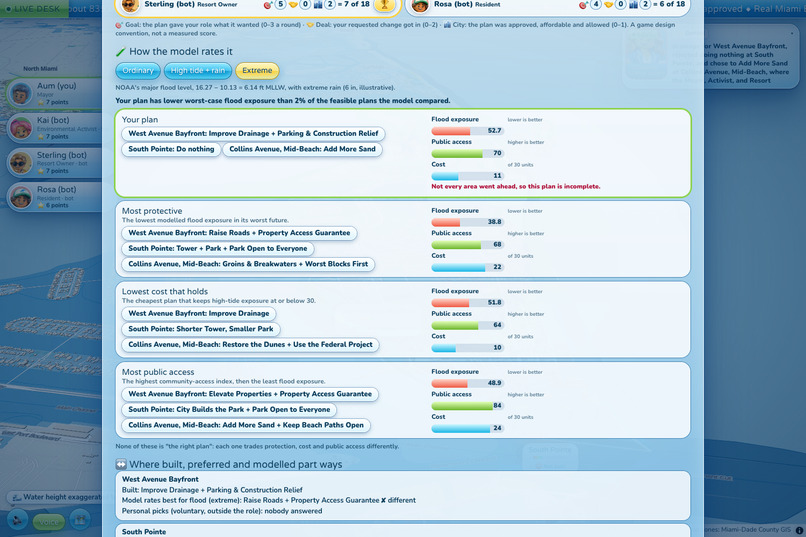This screenshot has height=537, width=806.
Task: Select the Extreme scenario tab
Action: [257, 70]
